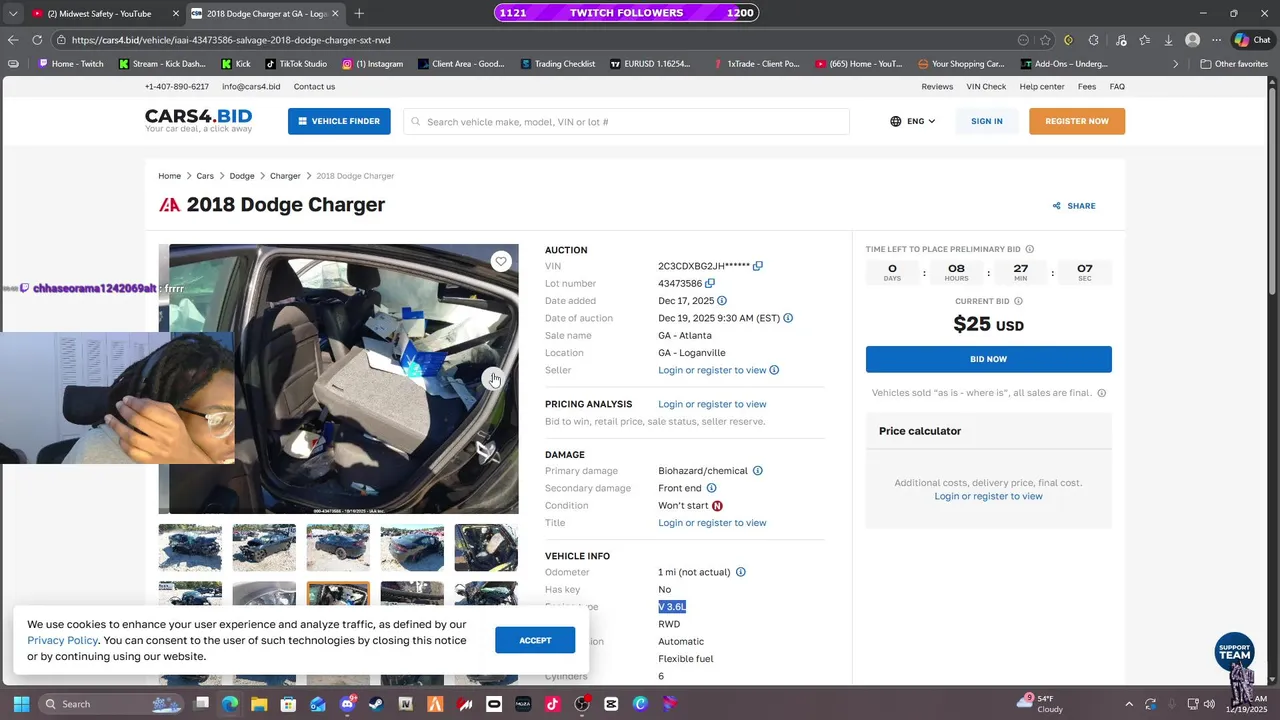Click the highlighted V 3.6L engine value
Screen dimensions: 1280x720
click(x=672, y=607)
